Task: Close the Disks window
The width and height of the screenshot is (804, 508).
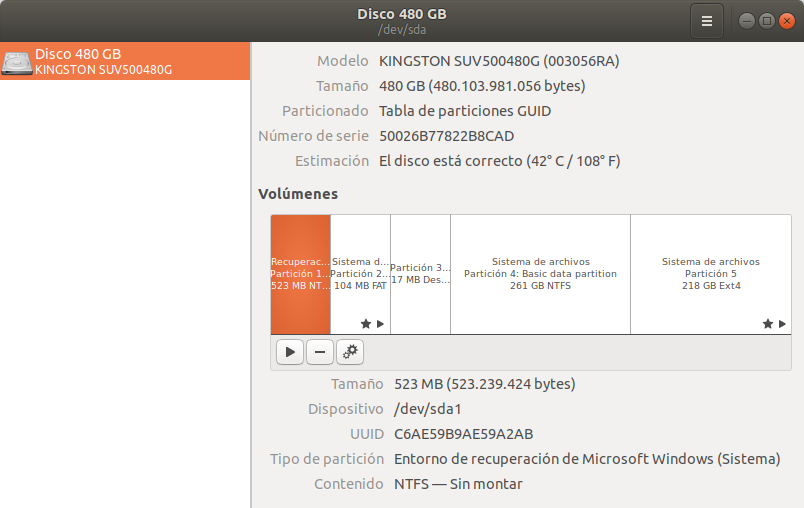Action: coord(786,21)
